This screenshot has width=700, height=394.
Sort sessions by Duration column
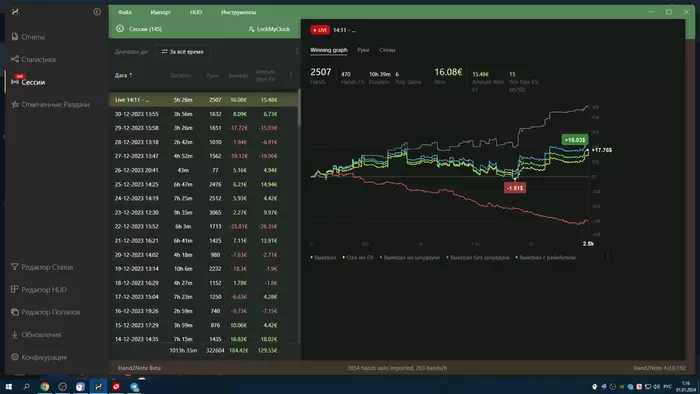180,75
